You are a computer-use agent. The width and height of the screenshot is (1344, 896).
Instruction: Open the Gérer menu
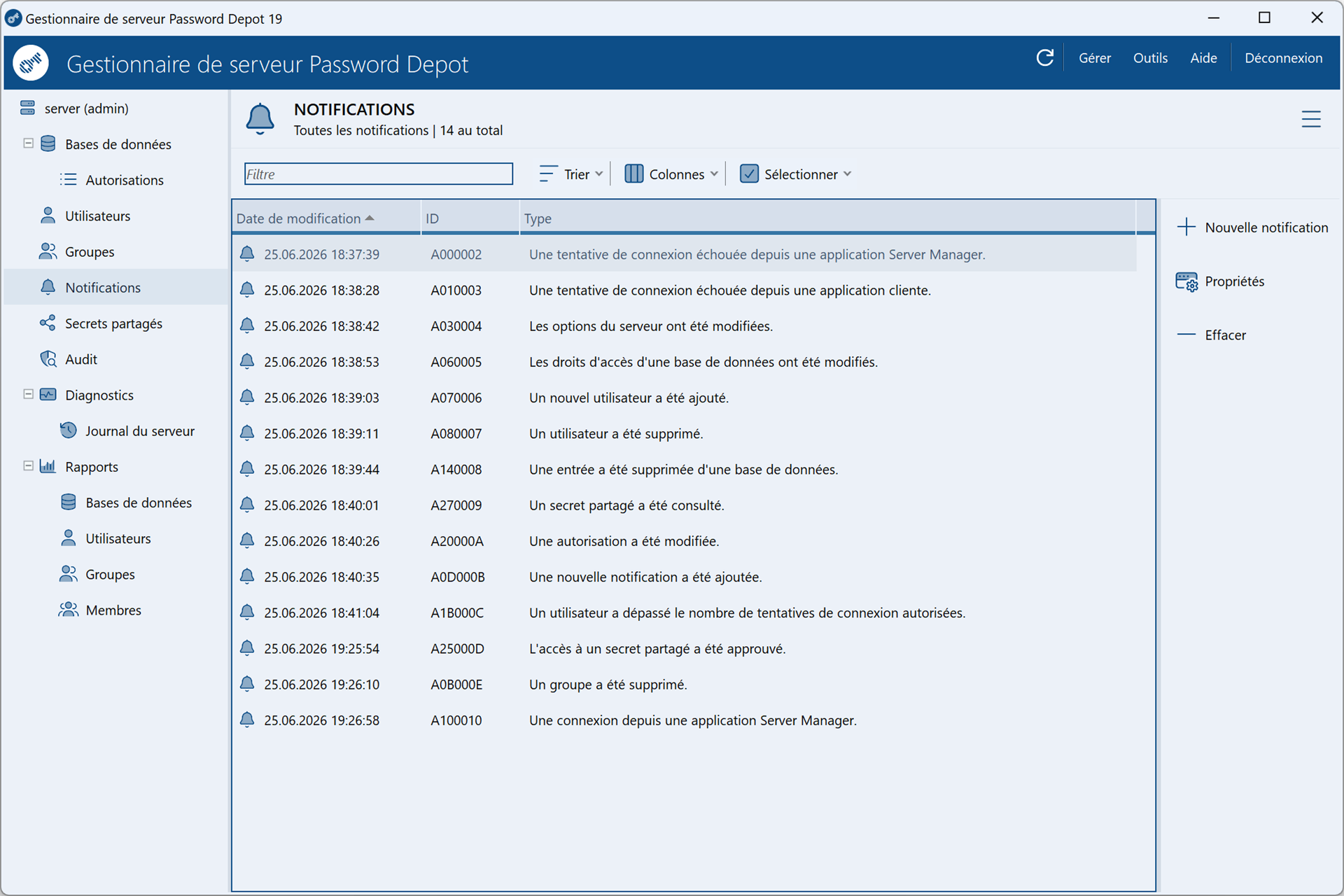[1095, 58]
